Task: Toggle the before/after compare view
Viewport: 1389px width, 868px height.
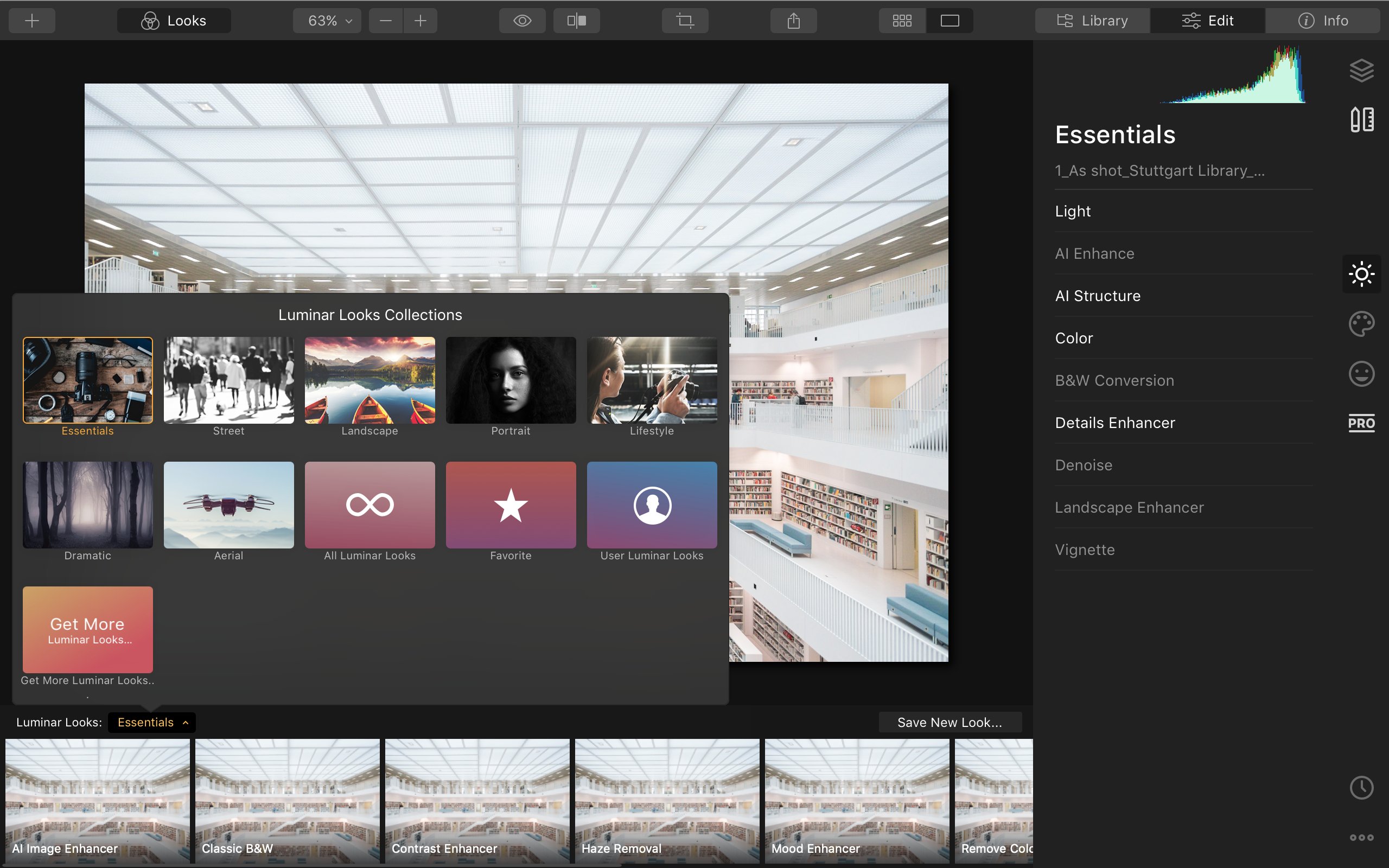Action: point(576,21)
